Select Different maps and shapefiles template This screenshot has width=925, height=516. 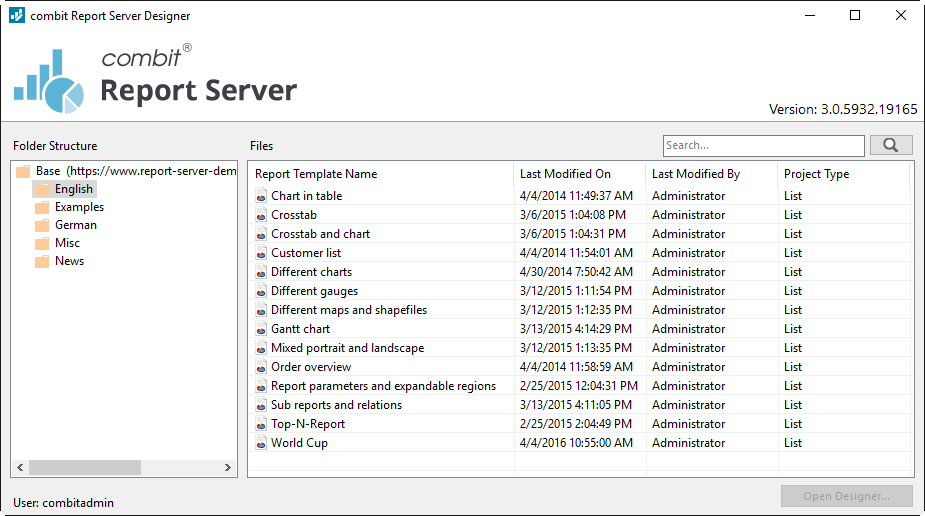(349, 310)
